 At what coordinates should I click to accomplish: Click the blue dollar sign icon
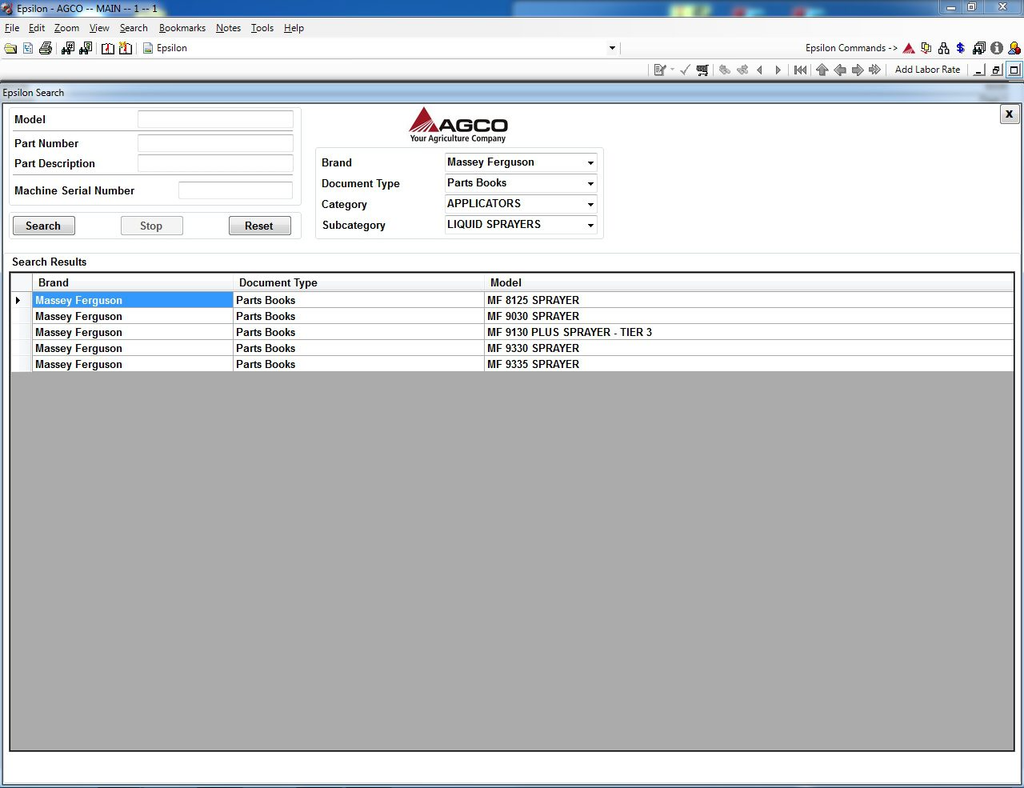pos(960,48)
